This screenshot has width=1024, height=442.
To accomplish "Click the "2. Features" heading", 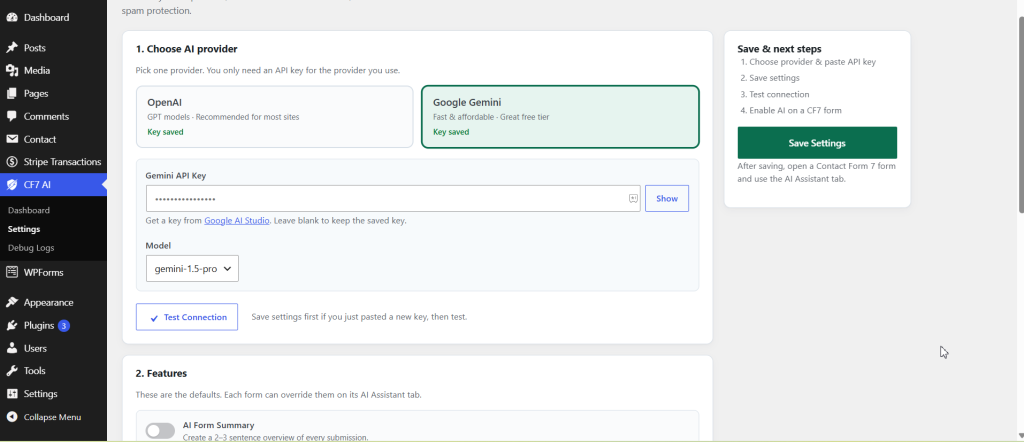I will pyautogui.click(x=161, y=373).
